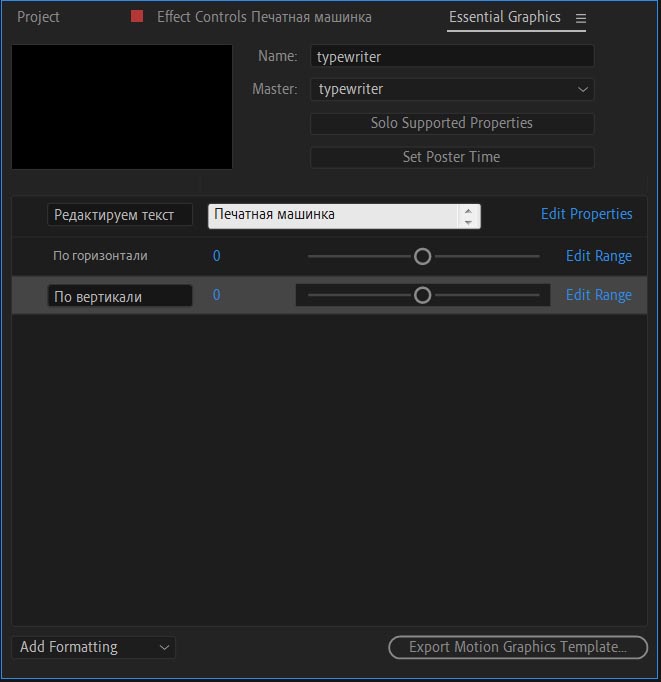This screenshot has width=661, height=682.
Task: Open Edit Properties for the text property
Action: coord(587,214)
